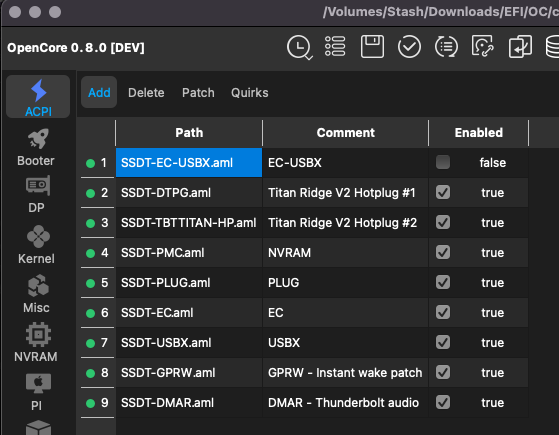The image size is (559, 435).
Task: Switch to the Quirks tab
Action: 250,93
